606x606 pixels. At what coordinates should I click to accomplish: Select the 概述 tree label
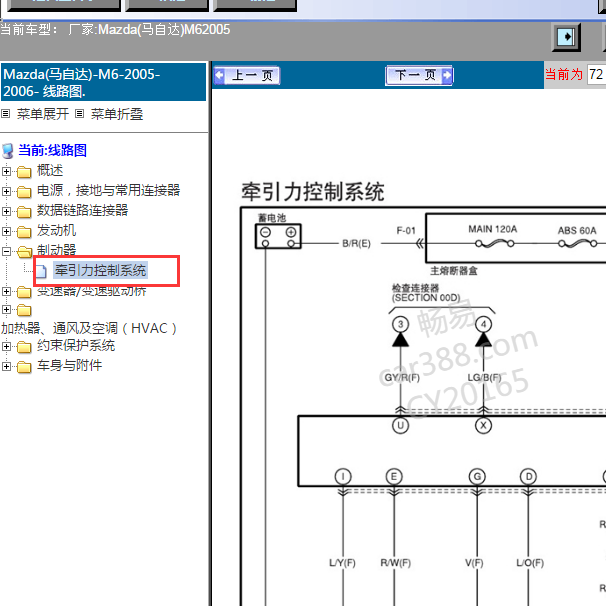[x=50, y=170]
